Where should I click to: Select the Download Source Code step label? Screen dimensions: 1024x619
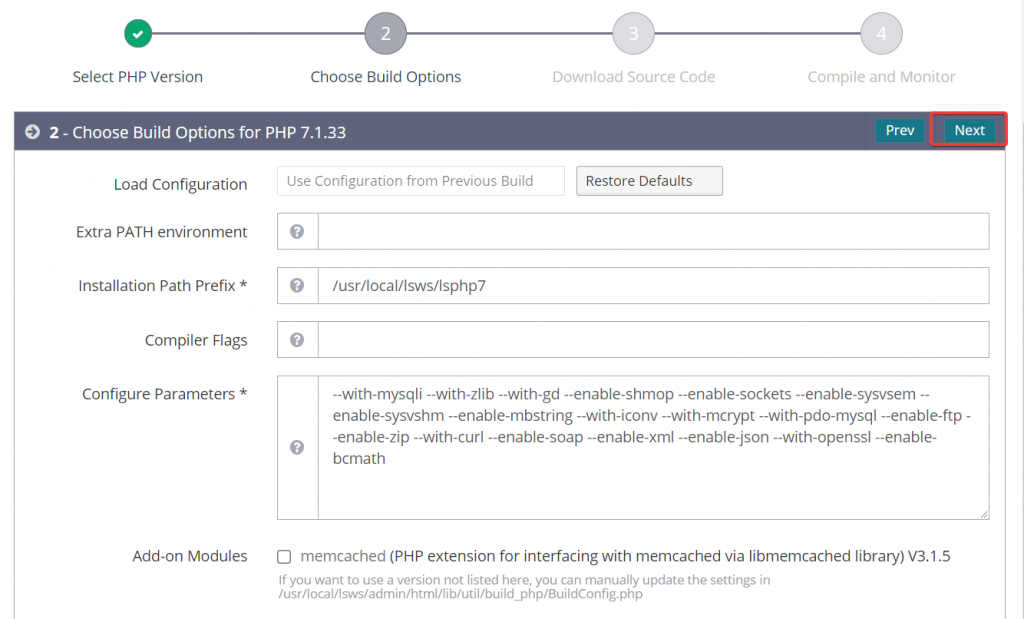point(633,77)
